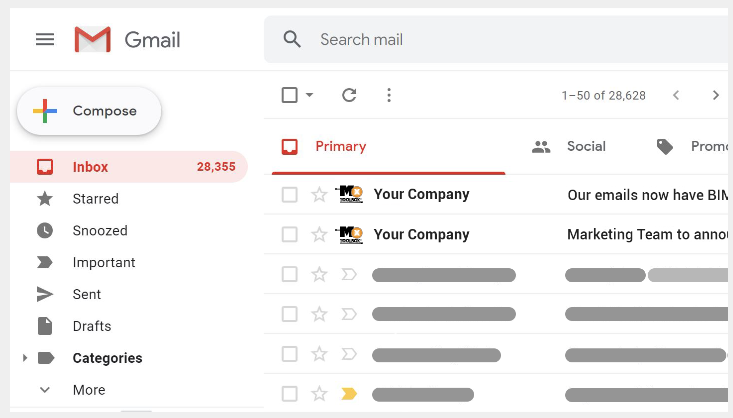Check the second Your Company email checkbox
The image size is (733, 418).
pyautogui.click(x=290, y=235)
